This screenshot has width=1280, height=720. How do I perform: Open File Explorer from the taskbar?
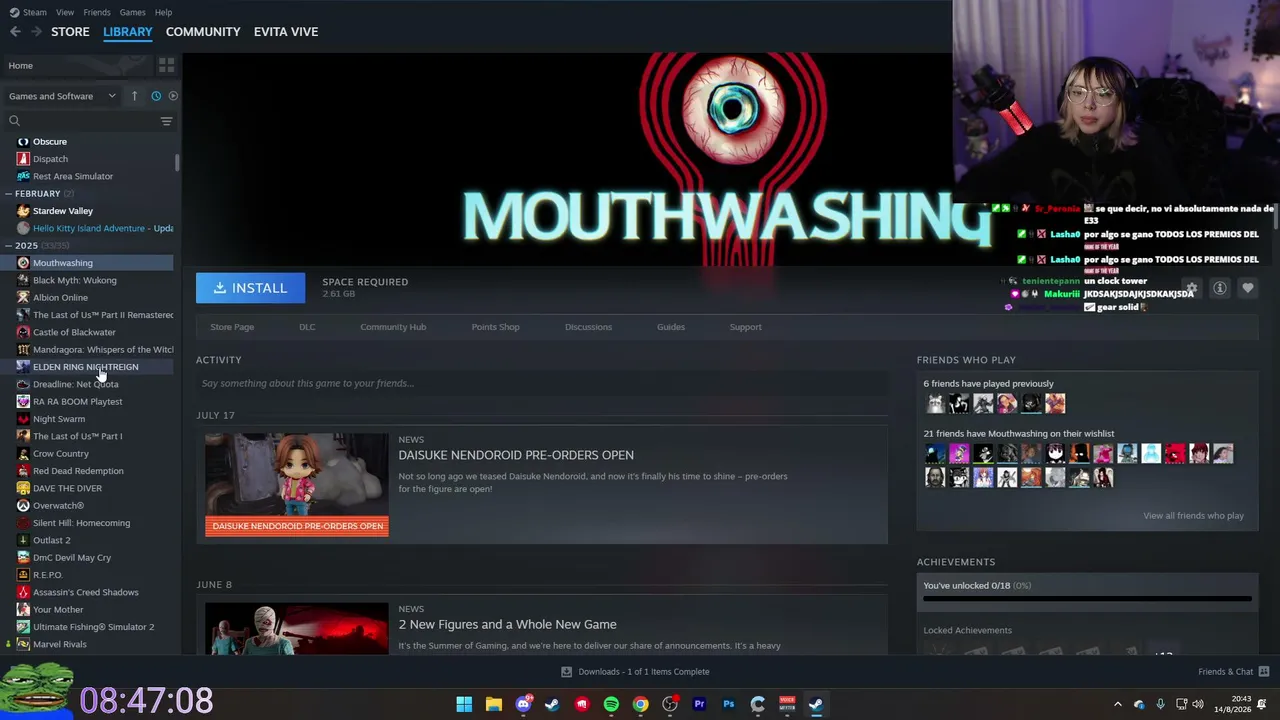tap(494, 704)
